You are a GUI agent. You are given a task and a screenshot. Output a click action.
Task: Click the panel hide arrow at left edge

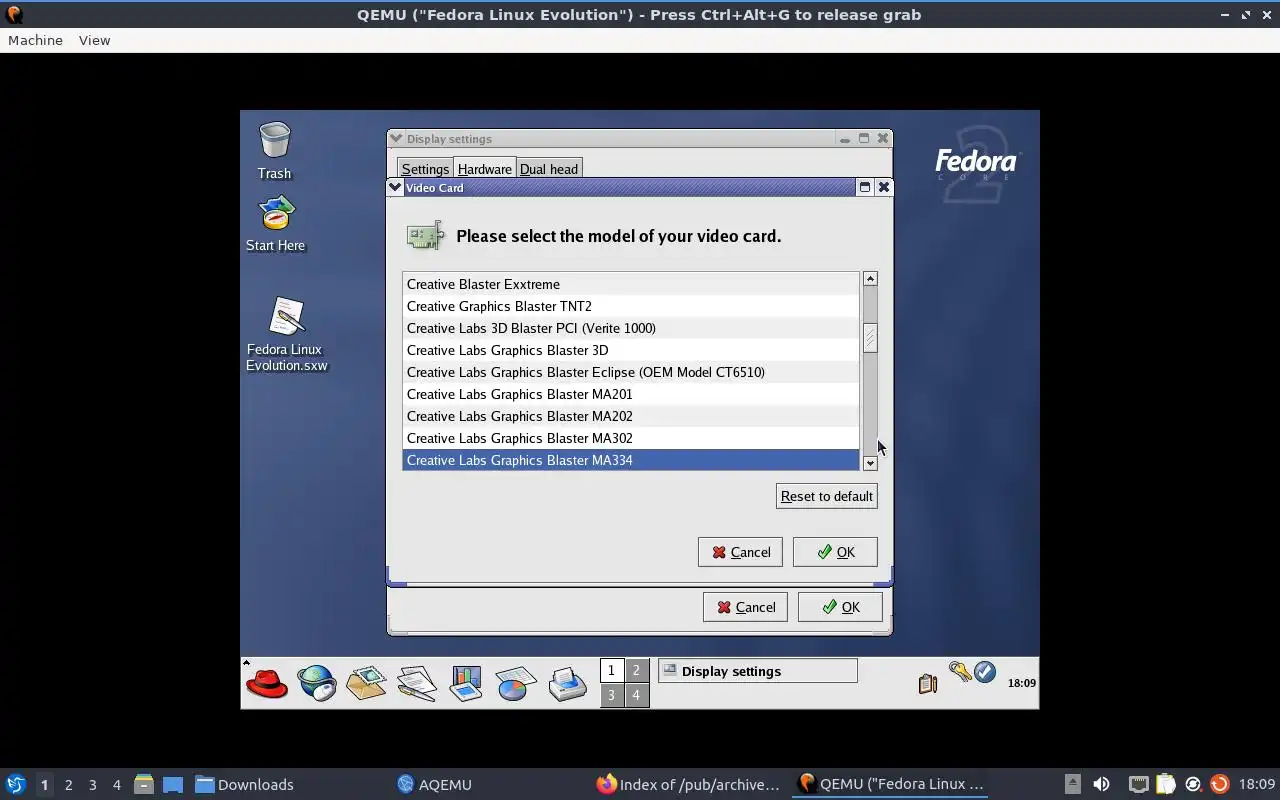click(246, 662)
